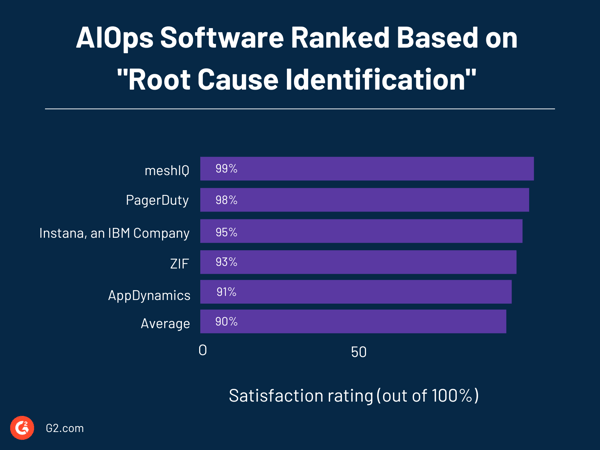
Task: Click the AppDynamics label
Action: (149, 295)
